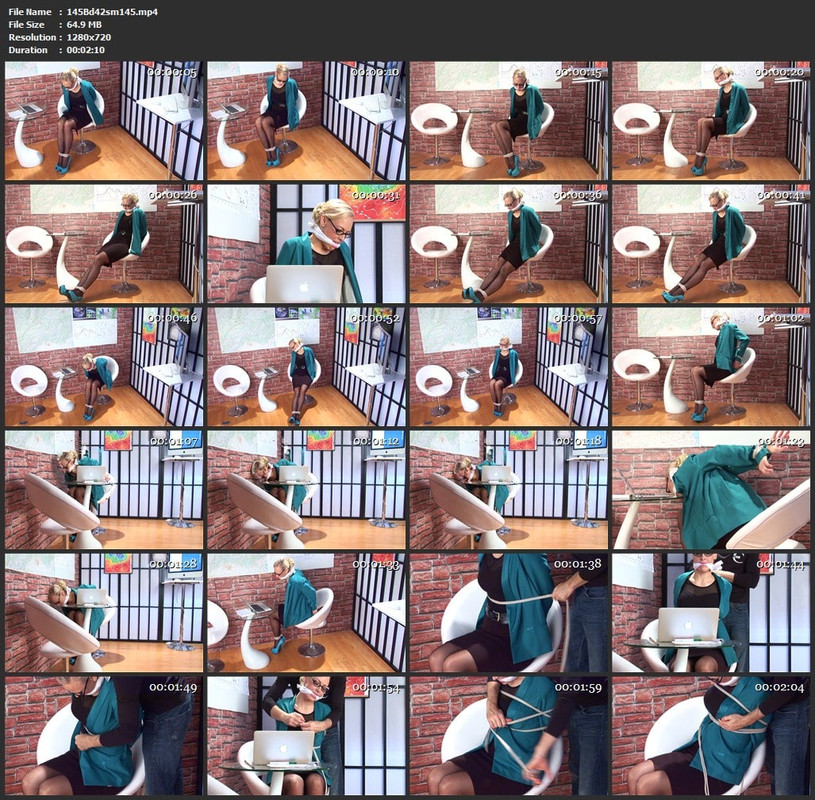Select the duration value 00:02:10
This screenshot has width=815, height=800.
[x=86, y=50]
